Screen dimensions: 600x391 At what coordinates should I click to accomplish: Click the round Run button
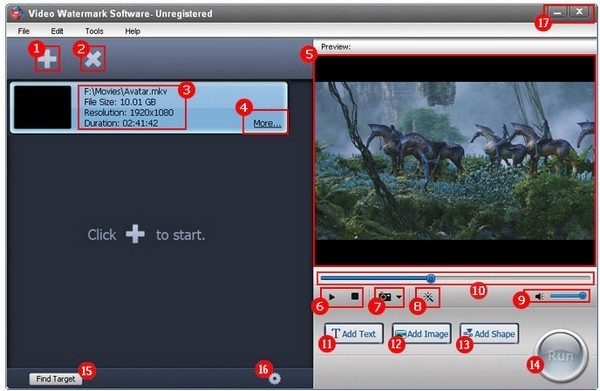561,355
